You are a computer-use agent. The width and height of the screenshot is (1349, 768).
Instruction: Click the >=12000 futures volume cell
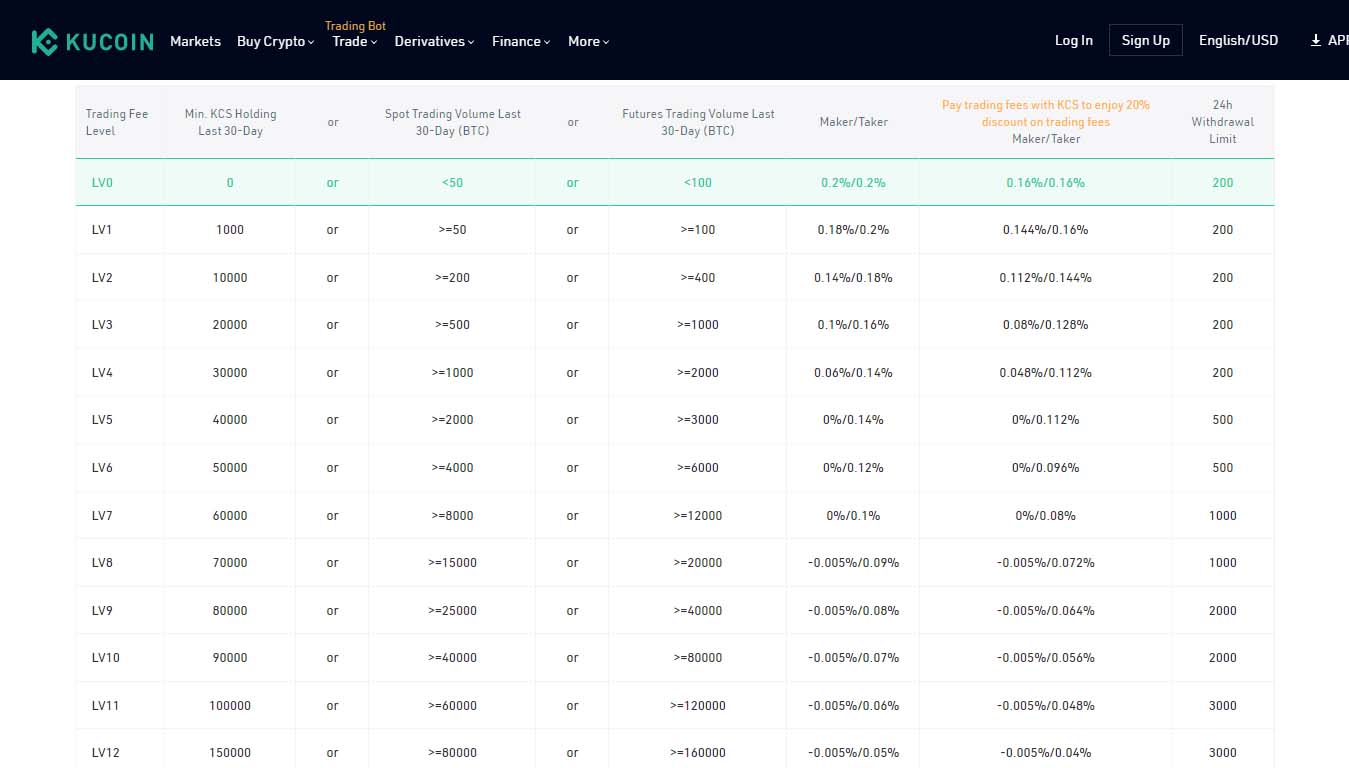pos(698,516)
